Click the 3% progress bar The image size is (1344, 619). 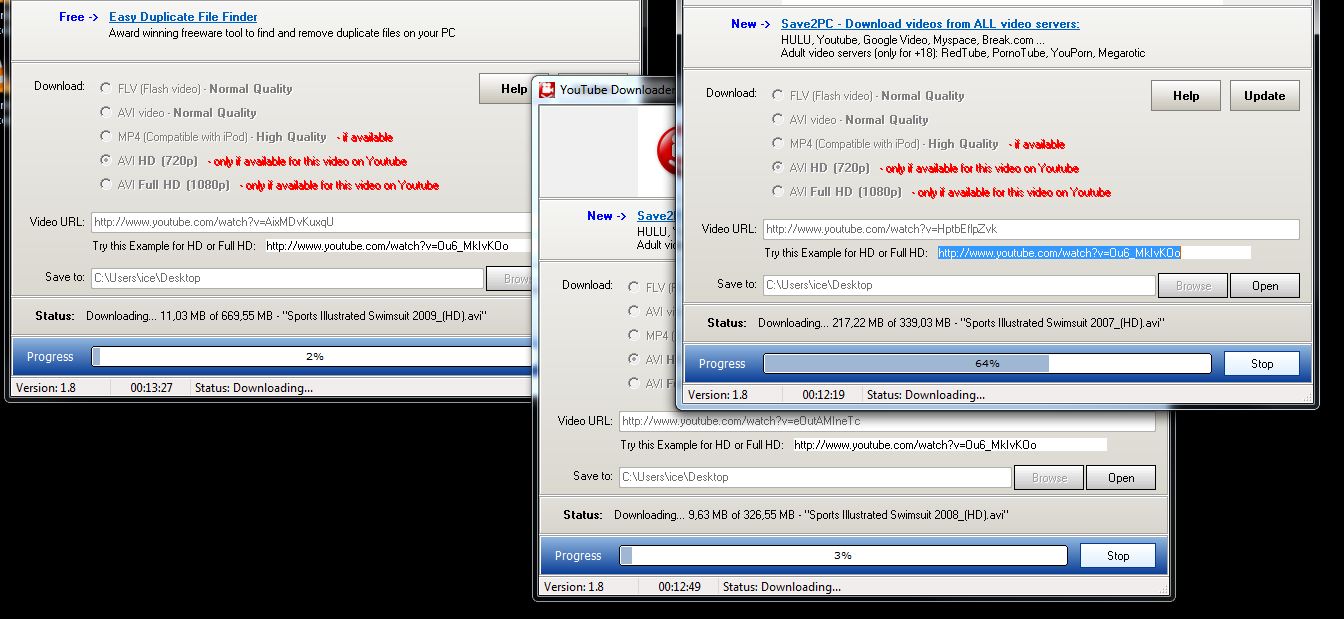(x=843, y=555)
